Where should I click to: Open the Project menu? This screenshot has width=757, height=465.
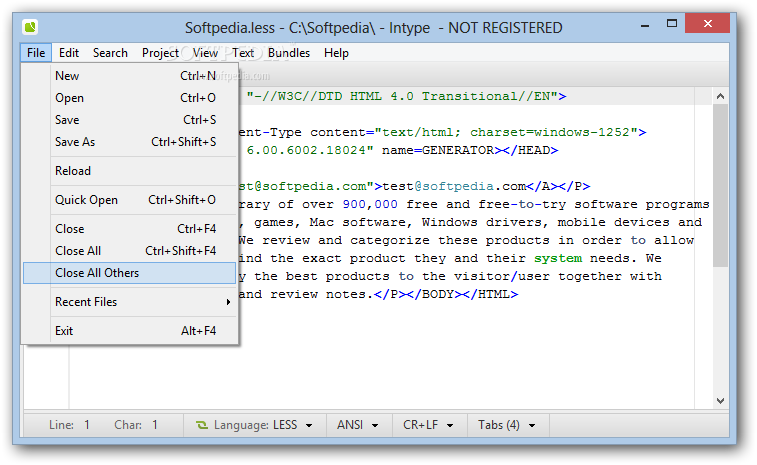click(x=160, y=53)
